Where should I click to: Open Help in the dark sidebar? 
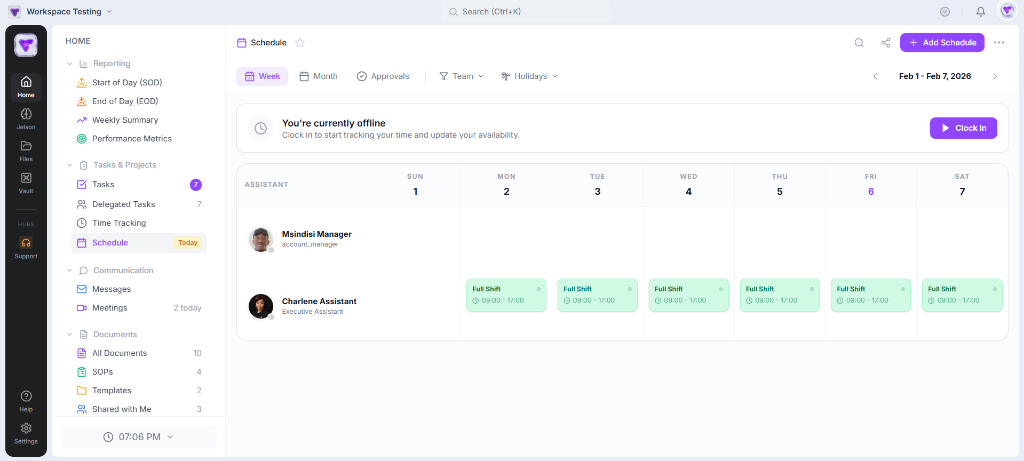pyautogui.click(x=26, y=401)
